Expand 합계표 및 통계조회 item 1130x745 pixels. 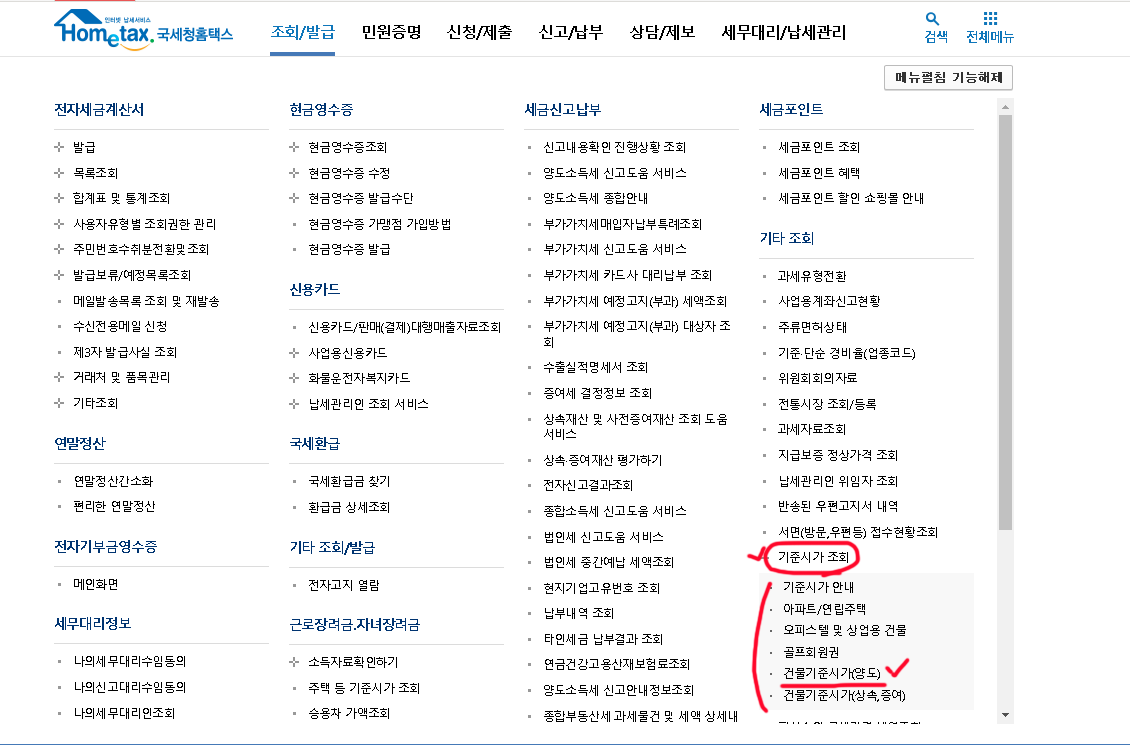tap(59, 198)
